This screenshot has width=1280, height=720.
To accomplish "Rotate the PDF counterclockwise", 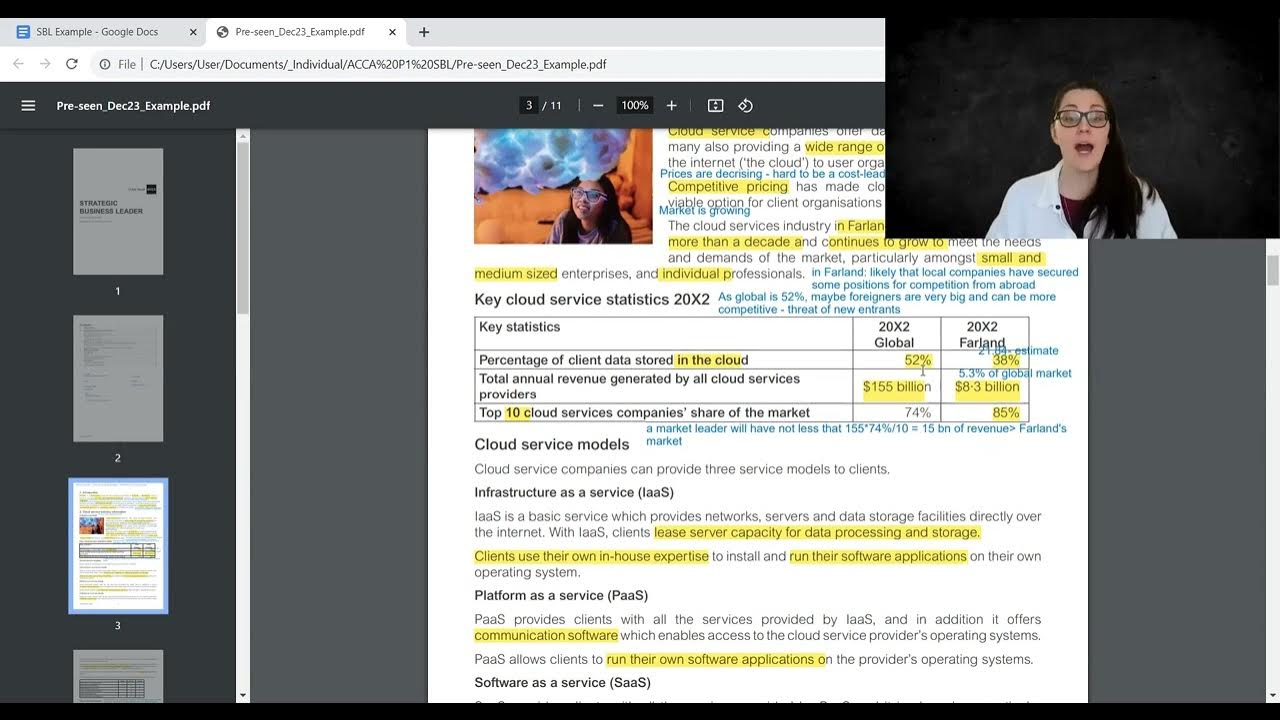I will click(745, 105).
